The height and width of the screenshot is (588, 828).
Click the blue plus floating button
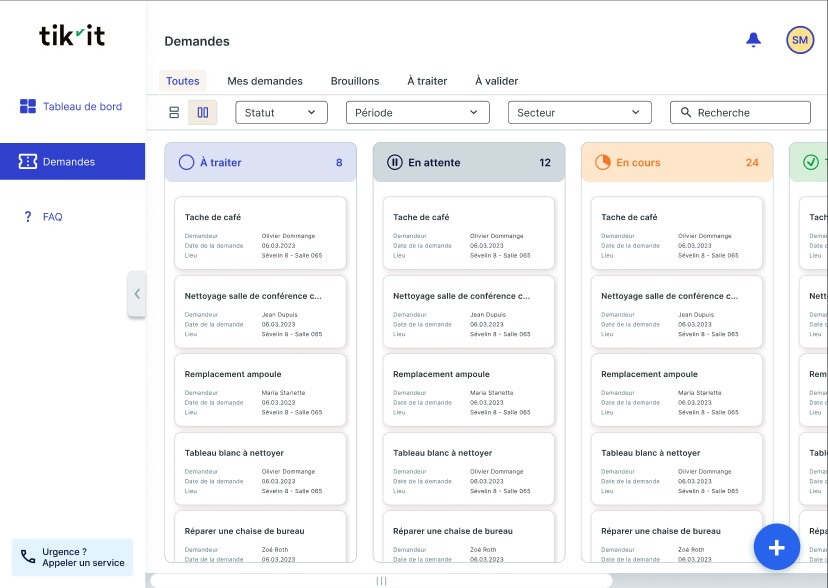[x=776, y=547]
